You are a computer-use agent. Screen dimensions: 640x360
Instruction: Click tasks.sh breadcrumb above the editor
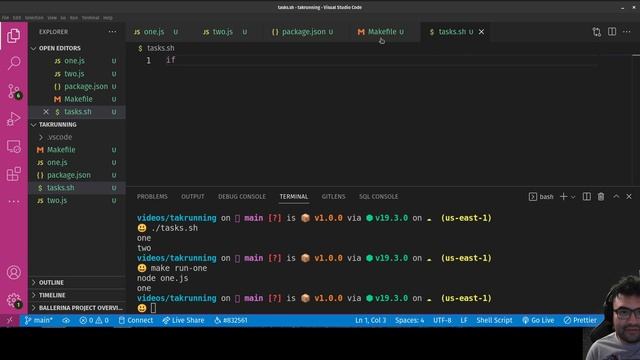[156, 48]
